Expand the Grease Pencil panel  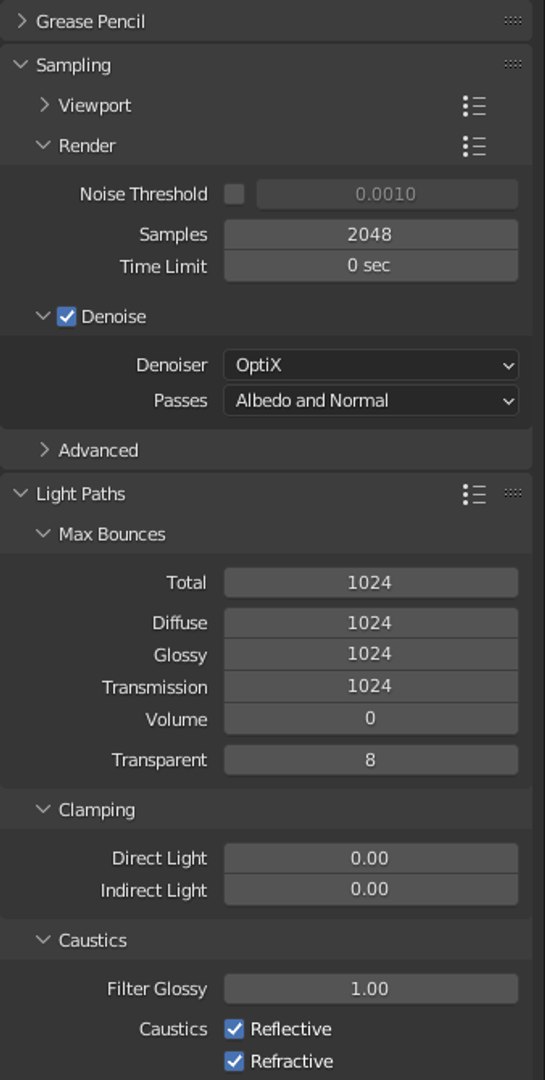(x=21, y=21)
